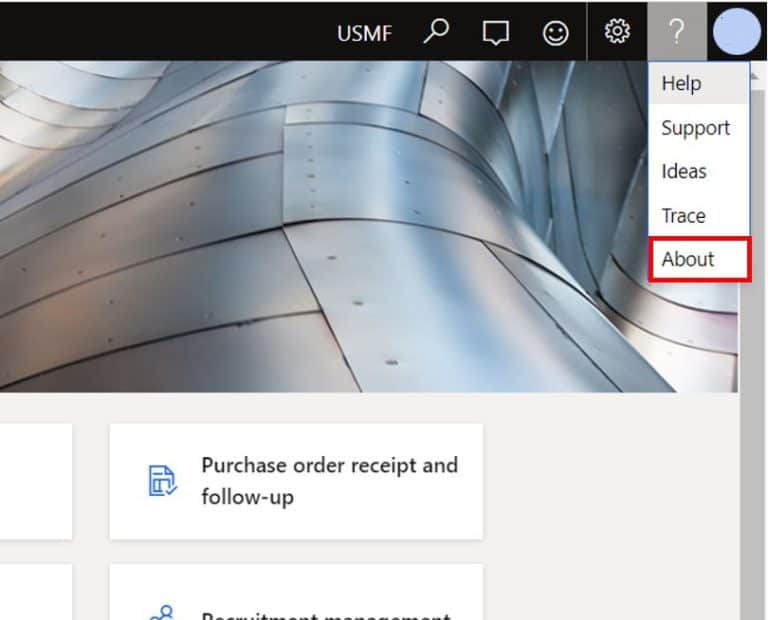Click the USMF company selector
The height and width of the screenshot is (620, 768).
364,33
